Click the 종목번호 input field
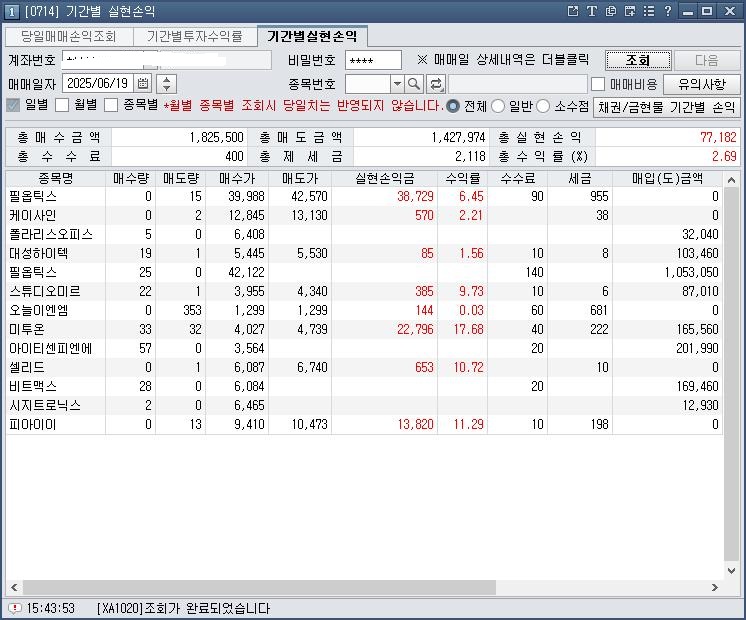This screenshot has width=746, height=620. 368,84
